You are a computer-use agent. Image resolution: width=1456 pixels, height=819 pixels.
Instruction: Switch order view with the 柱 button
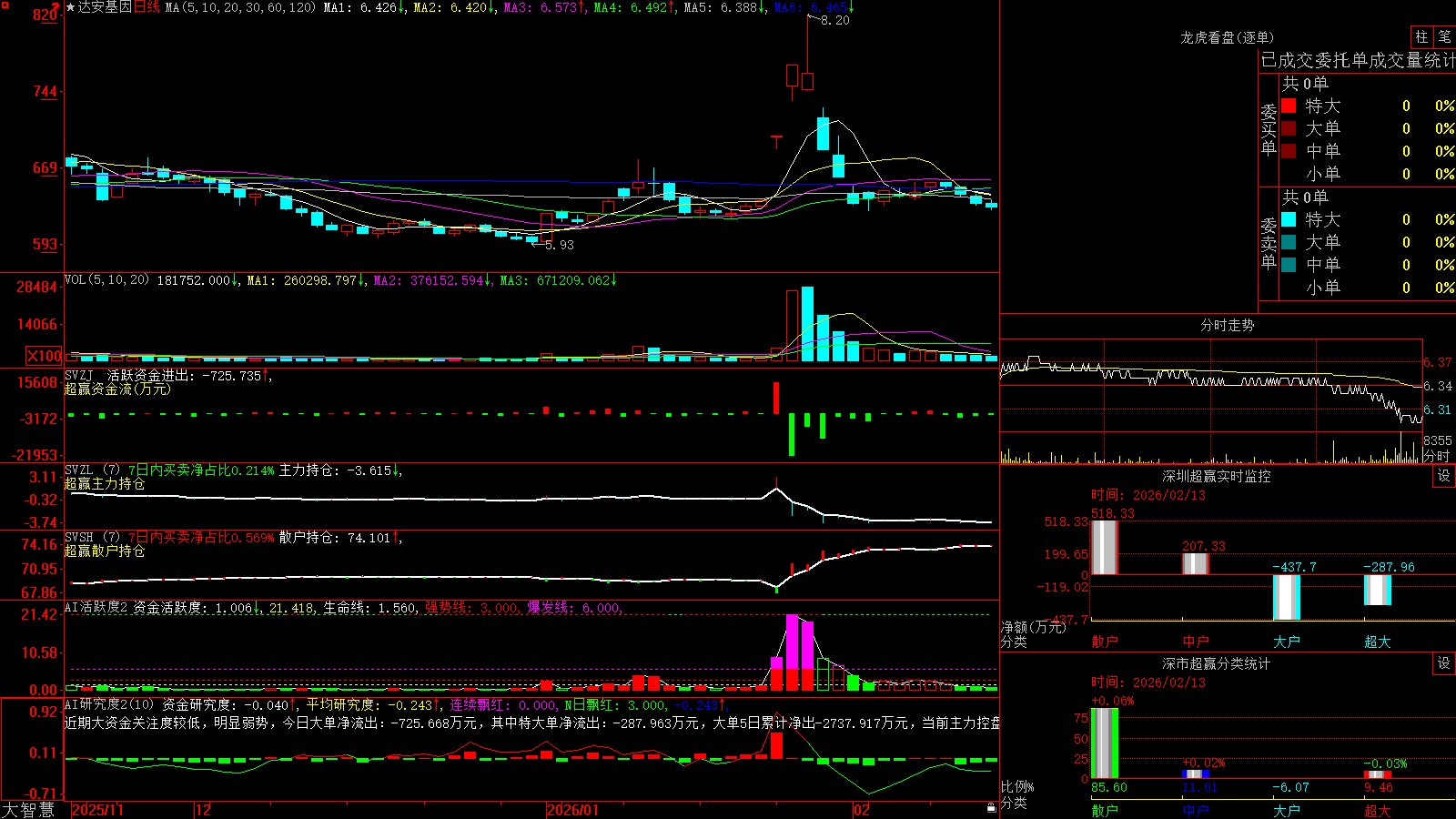tap(1421, 36)
